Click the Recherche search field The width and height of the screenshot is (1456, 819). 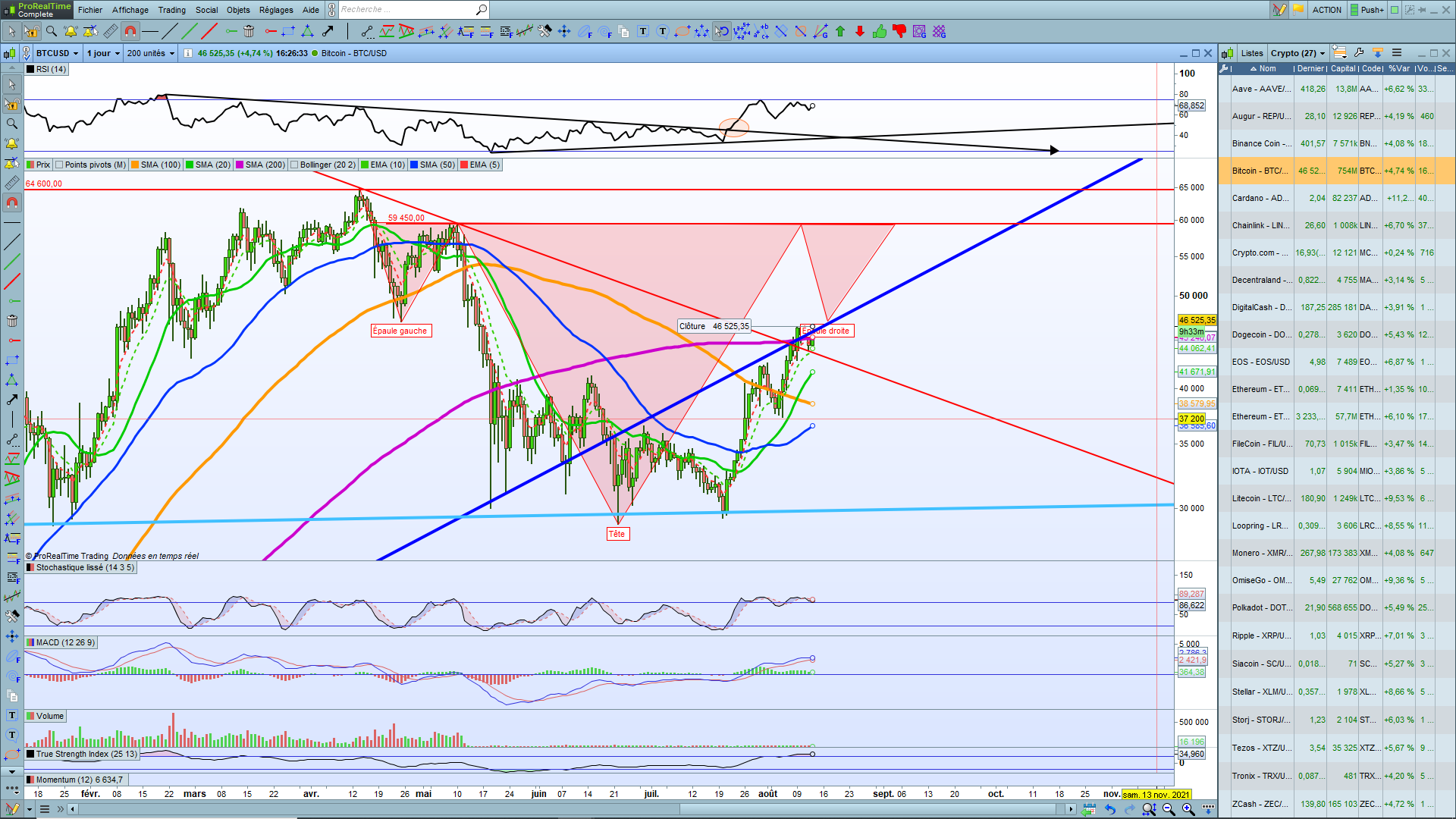(x=406, y=10)
